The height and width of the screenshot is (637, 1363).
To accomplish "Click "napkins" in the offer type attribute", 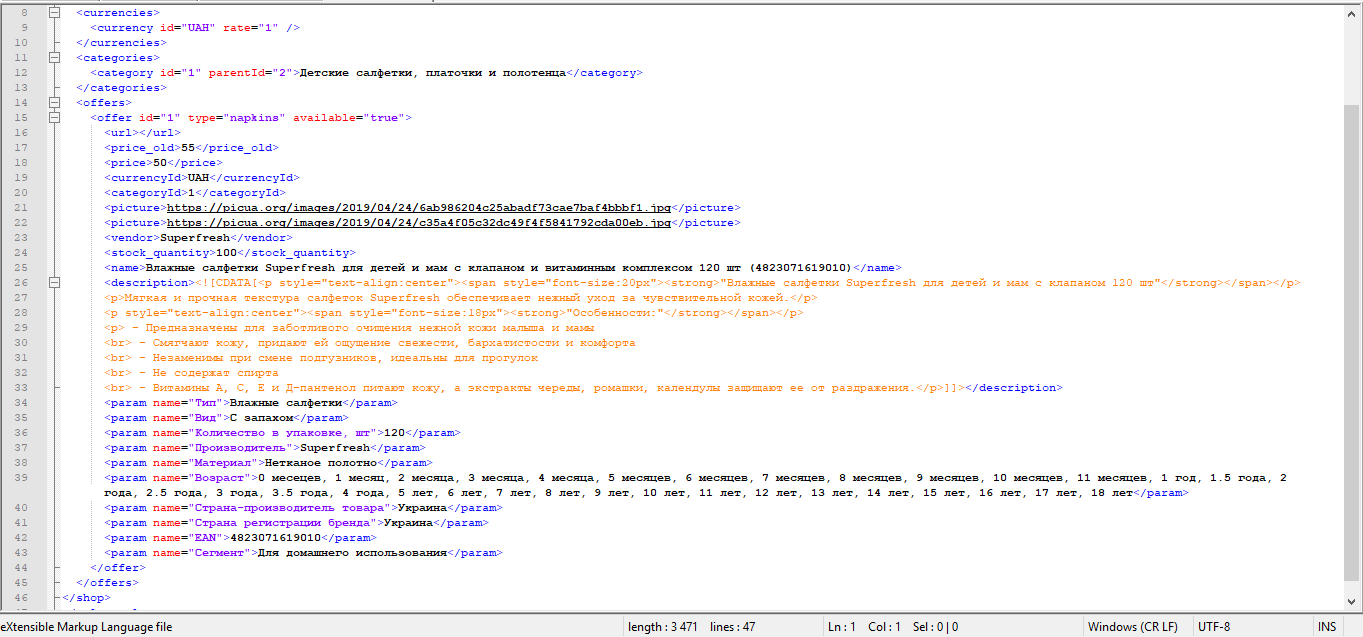I will (254, 118).
